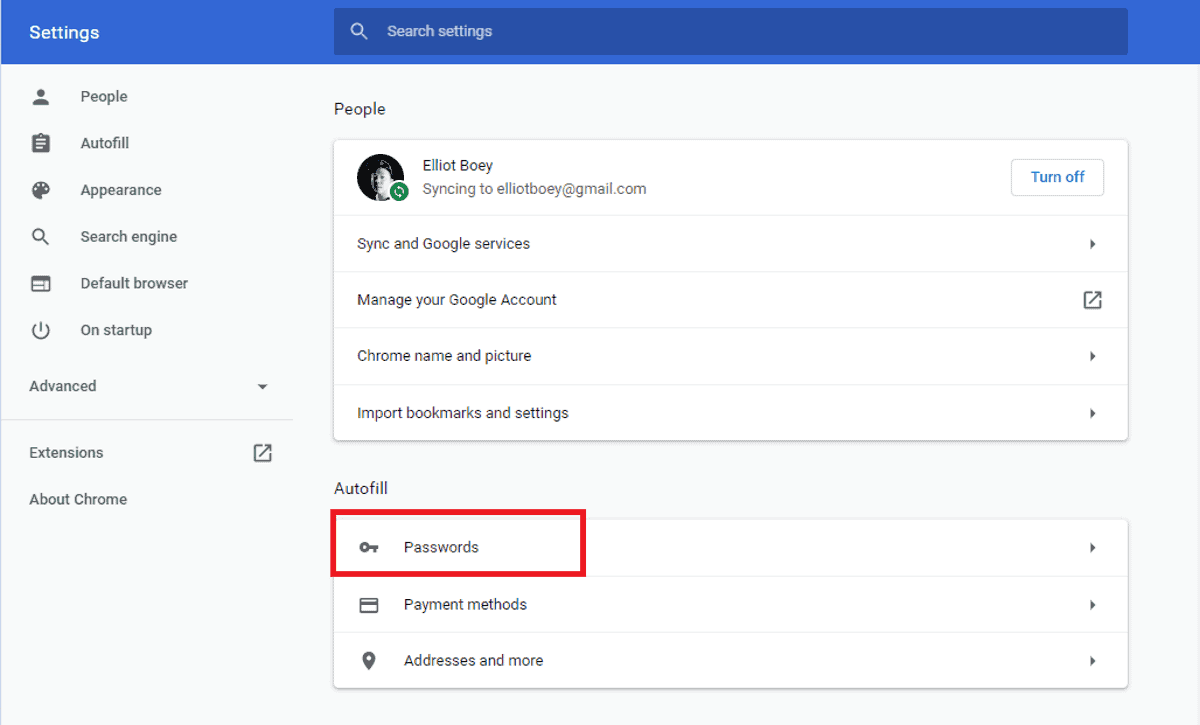Expand the Advanced section in the sidebar
Screen dimensions: 1200x725
pos(147,386)
